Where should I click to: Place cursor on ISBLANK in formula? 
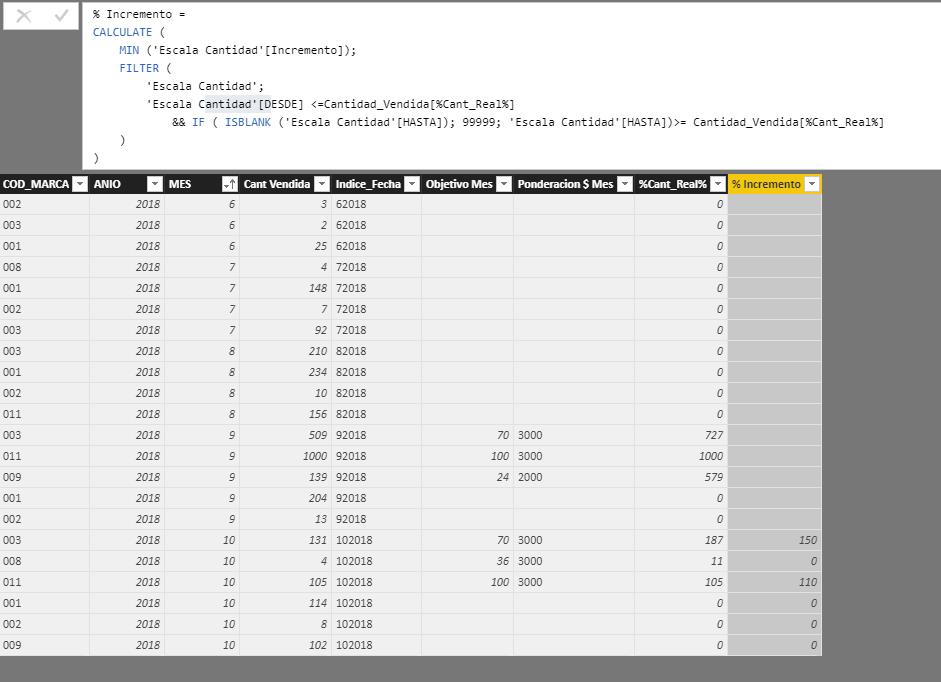[x=248, y=122]
